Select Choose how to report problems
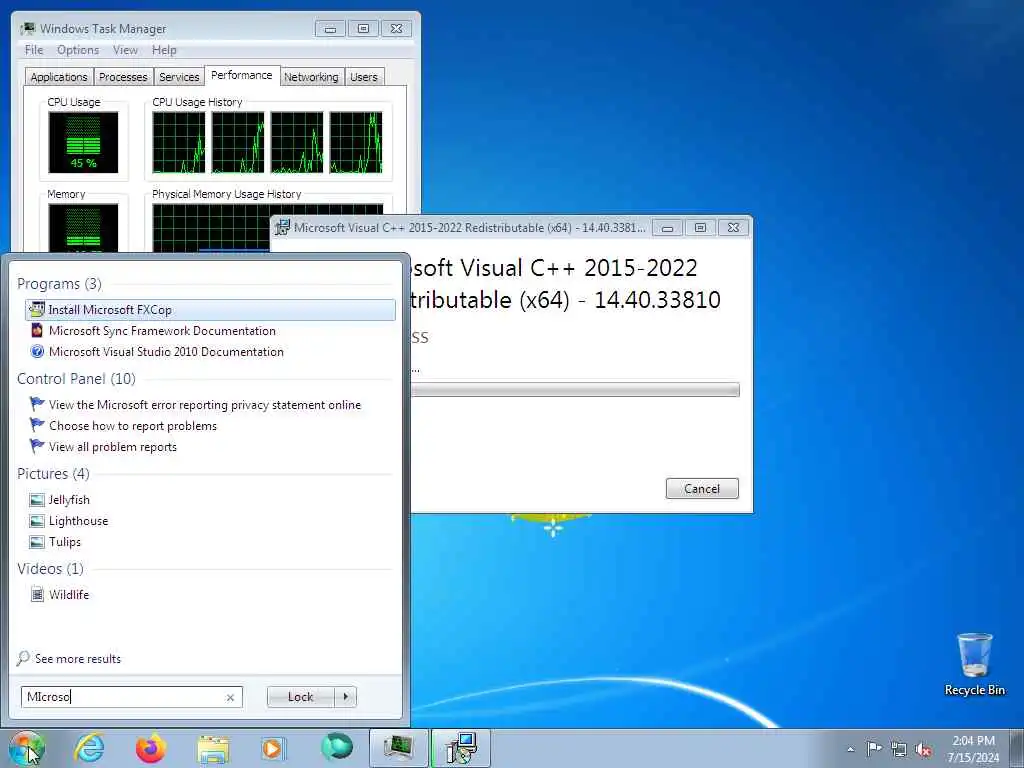Viewport: 1024px width, 768px height. pos(210,426)
